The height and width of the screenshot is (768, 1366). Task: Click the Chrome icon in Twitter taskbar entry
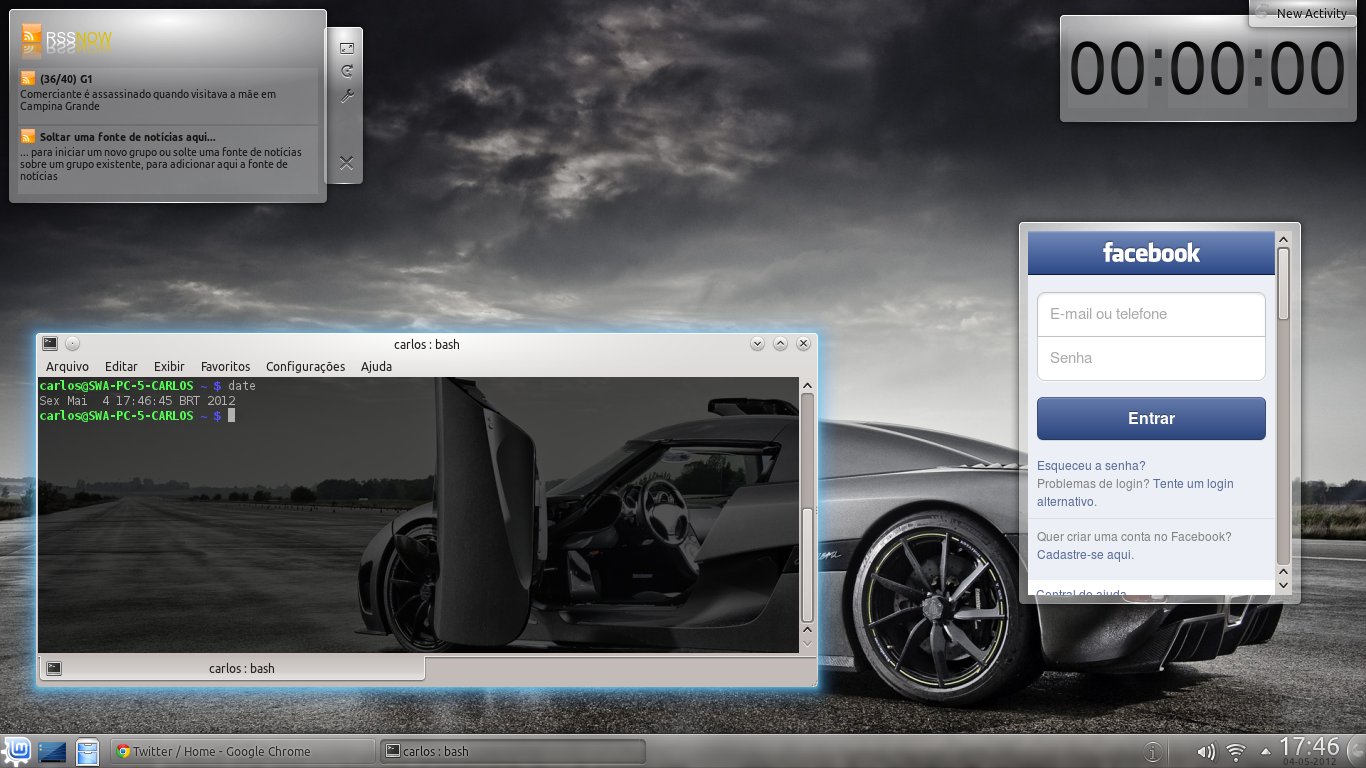tap(123, 751)
